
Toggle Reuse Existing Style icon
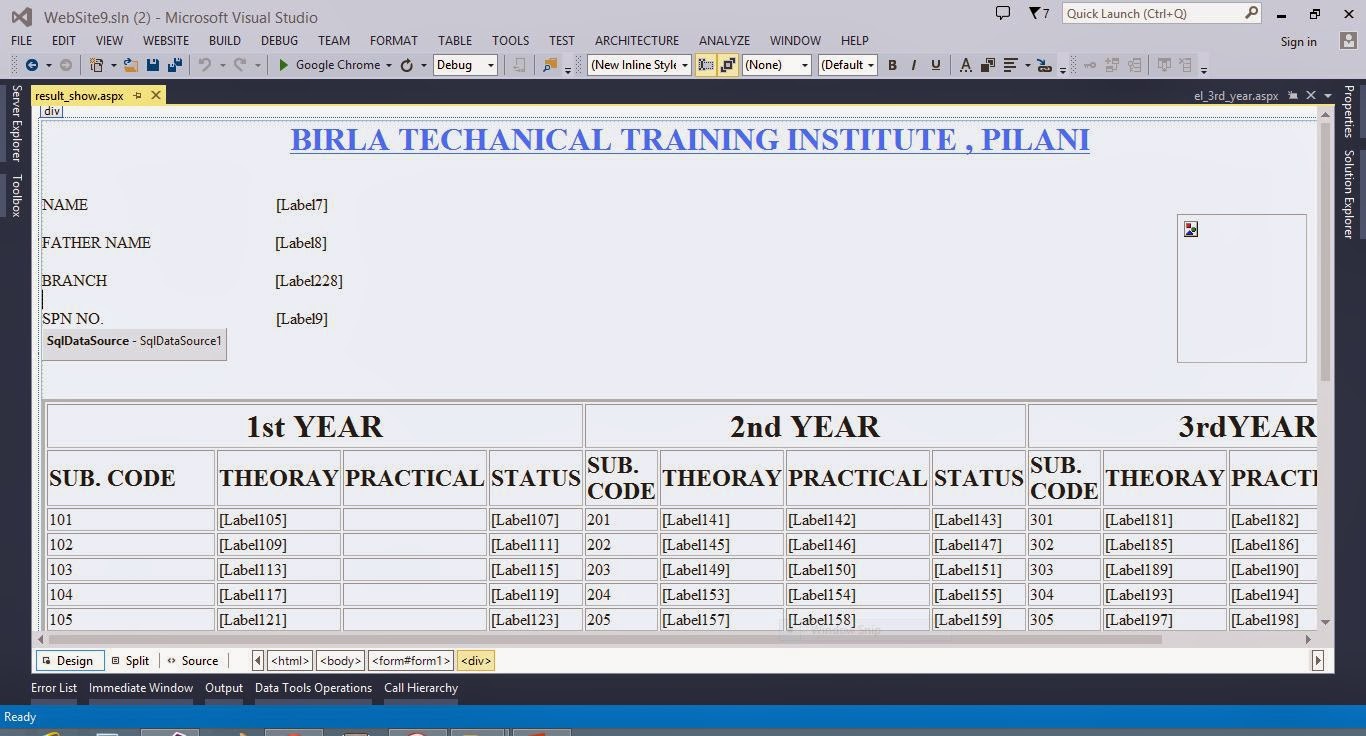click(x=728, y=65)
